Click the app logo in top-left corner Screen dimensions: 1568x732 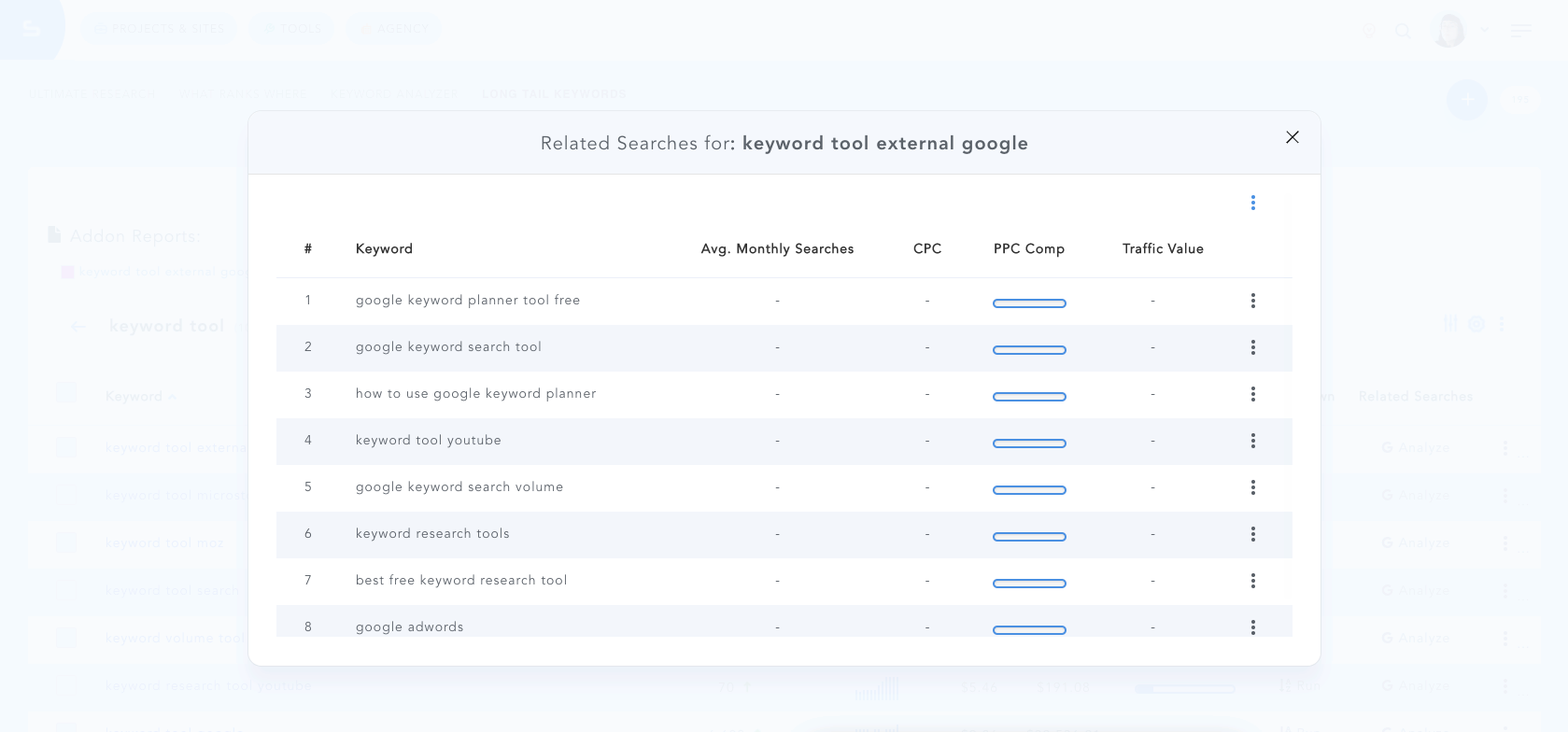point(31,29)
